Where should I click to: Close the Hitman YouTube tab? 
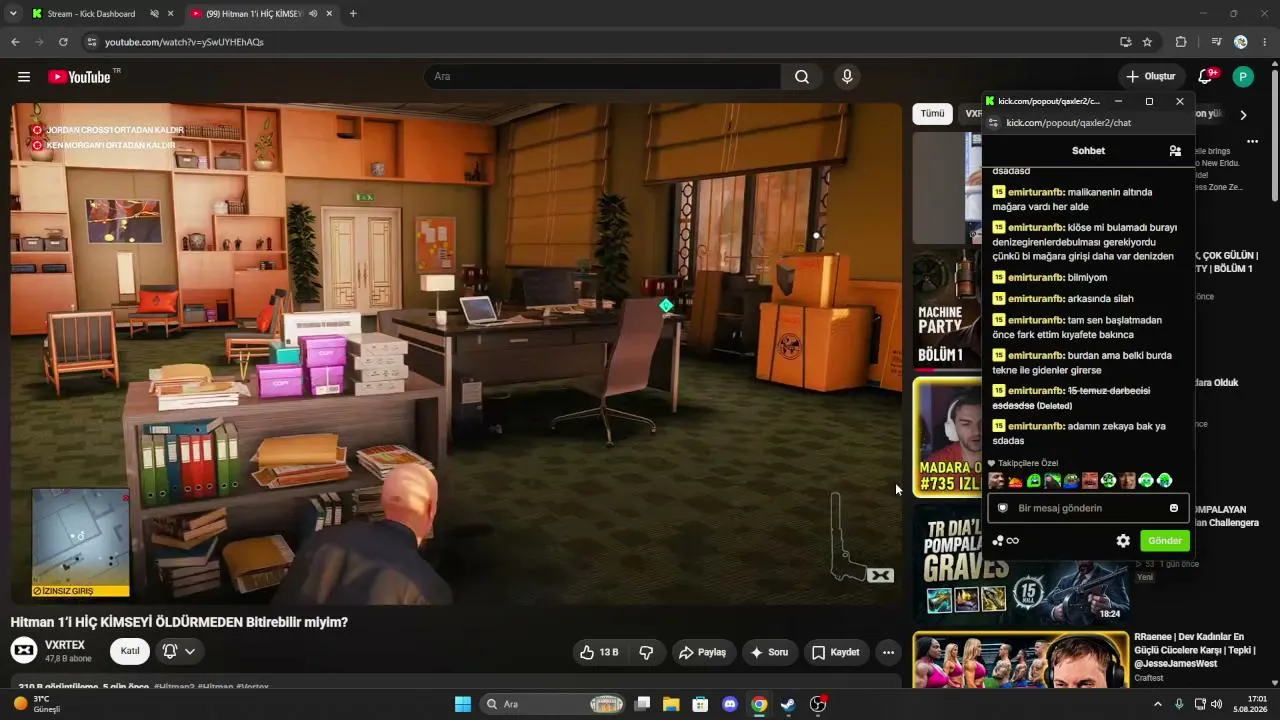(329, 14)
